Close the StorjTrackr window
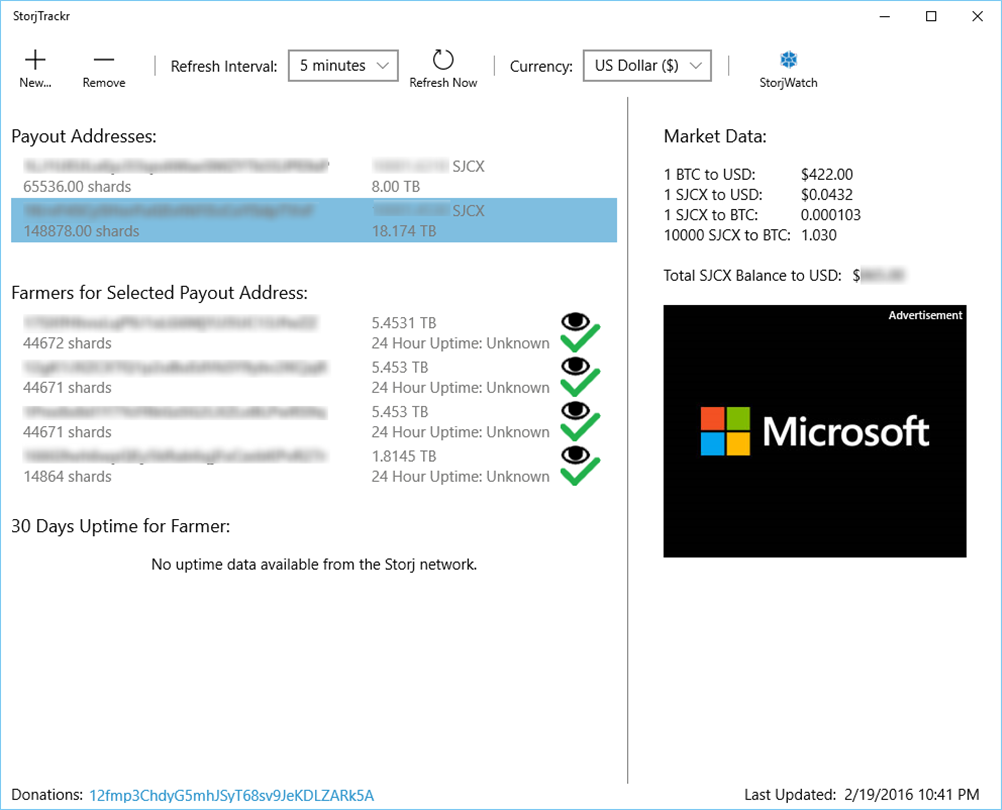1002x810 pixels. [978, 17]
